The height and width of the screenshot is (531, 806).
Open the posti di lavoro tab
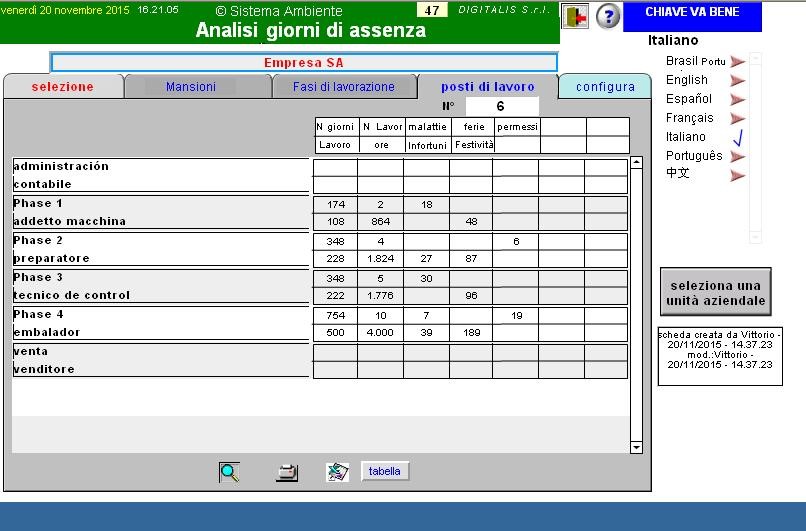click(488, 86)
